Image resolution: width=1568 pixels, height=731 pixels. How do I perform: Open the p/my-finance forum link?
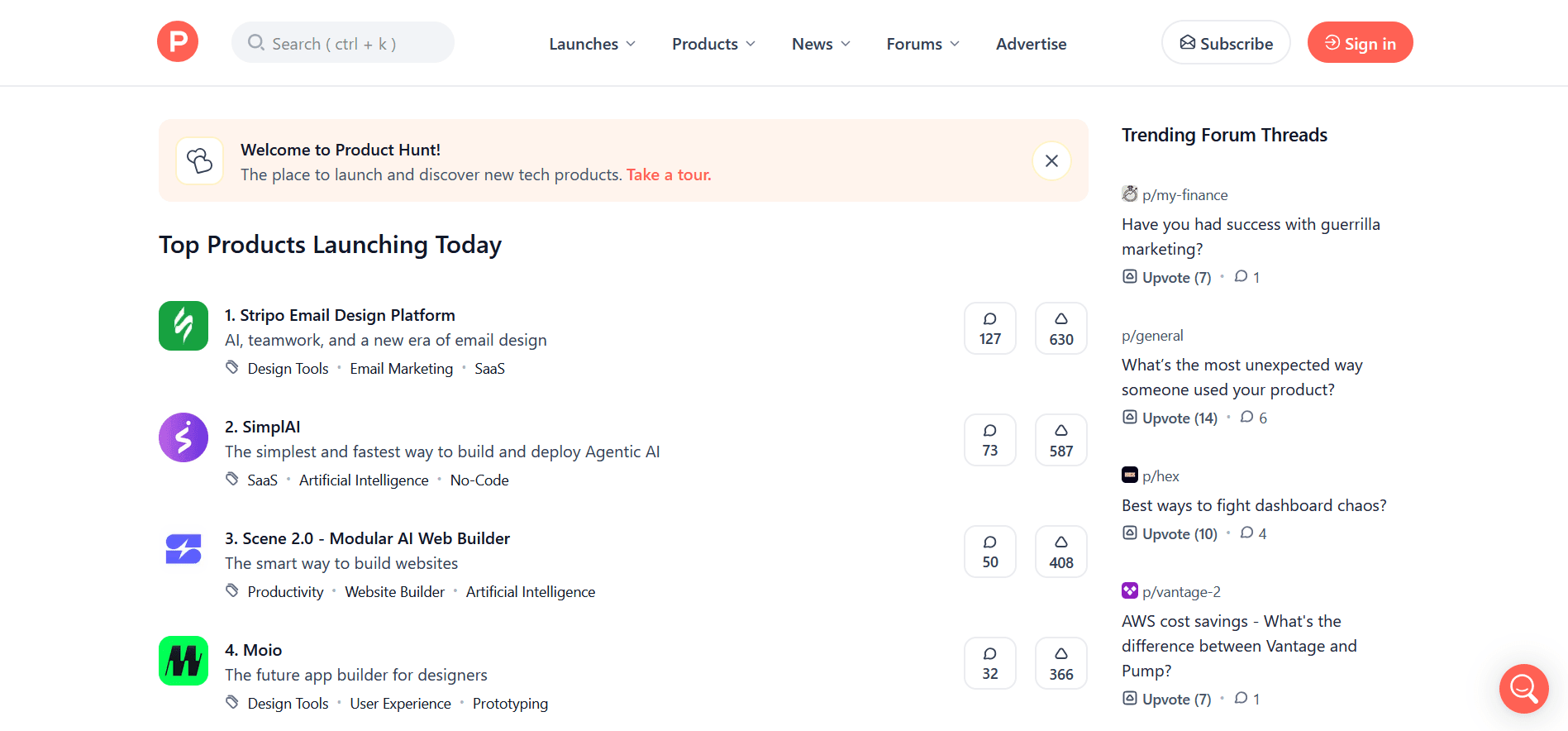[1185, 195]
